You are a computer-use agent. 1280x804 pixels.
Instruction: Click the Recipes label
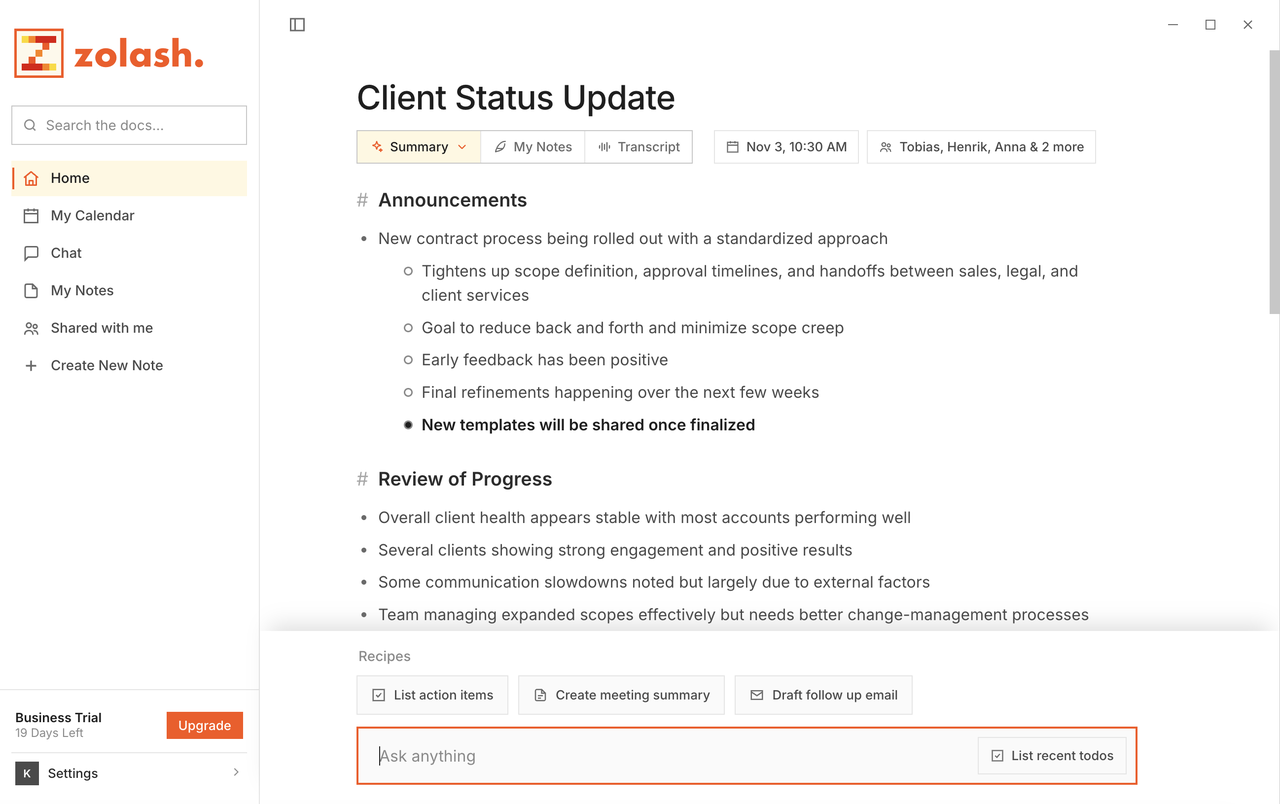[x=385, y=657]
